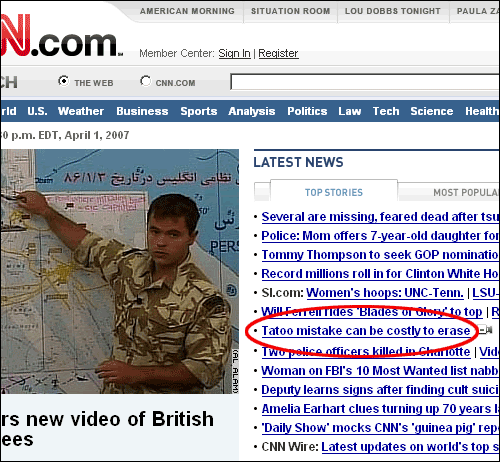Open Tech section in nav bar
500x462 pixels.
pyautogui.click(x=386, y=111)
